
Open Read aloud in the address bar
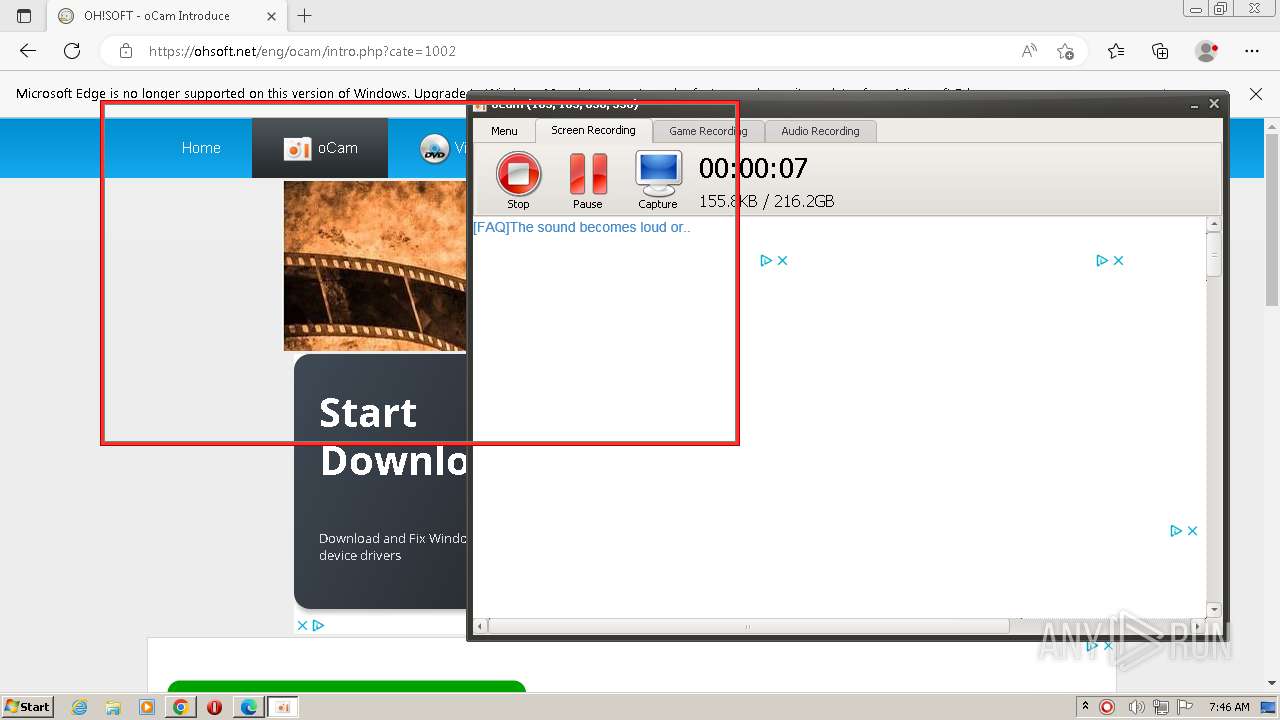1029,51
